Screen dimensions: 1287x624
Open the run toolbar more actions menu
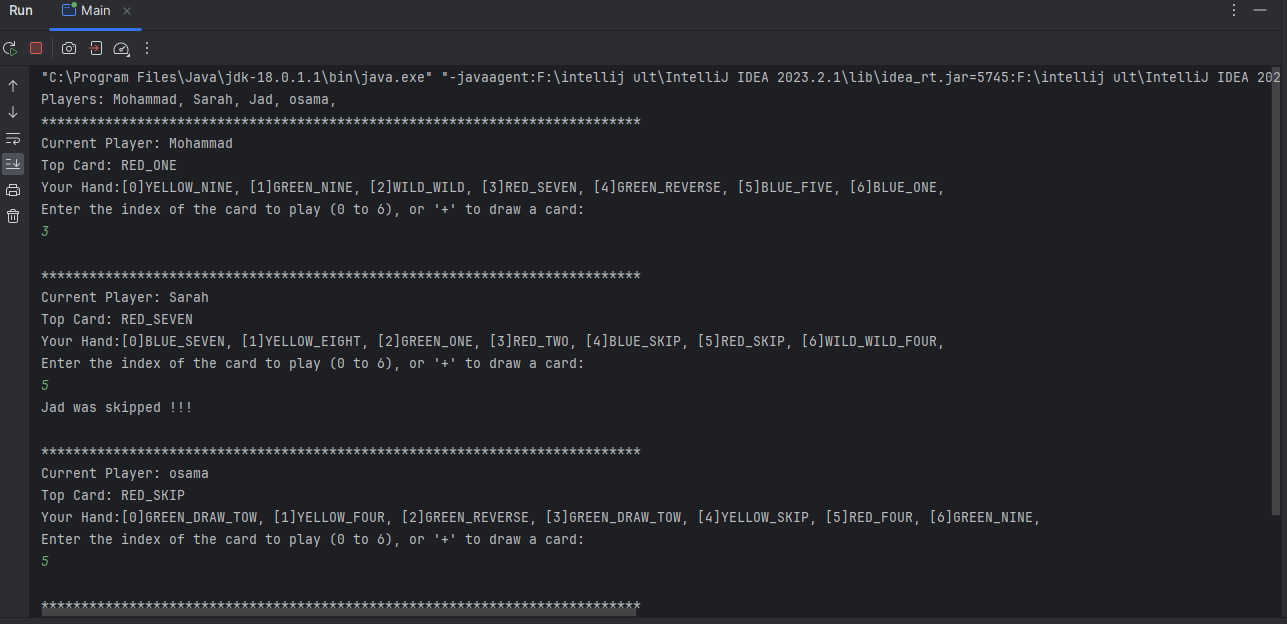click(147, 48)
